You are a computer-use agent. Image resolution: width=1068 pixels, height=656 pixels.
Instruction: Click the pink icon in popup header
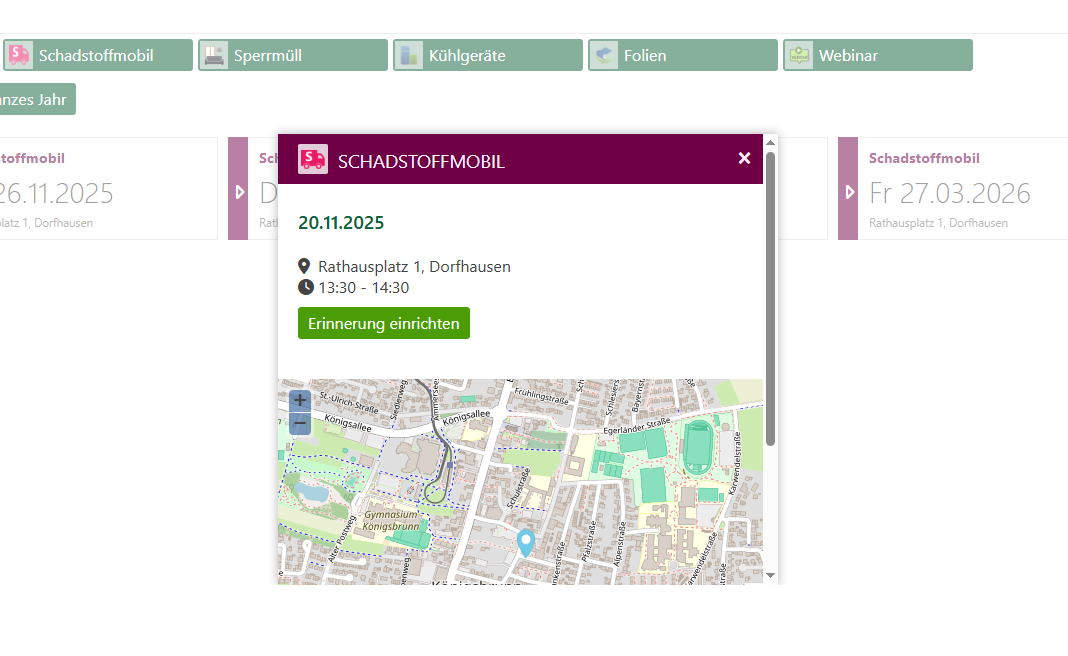(x=313, y=159)
